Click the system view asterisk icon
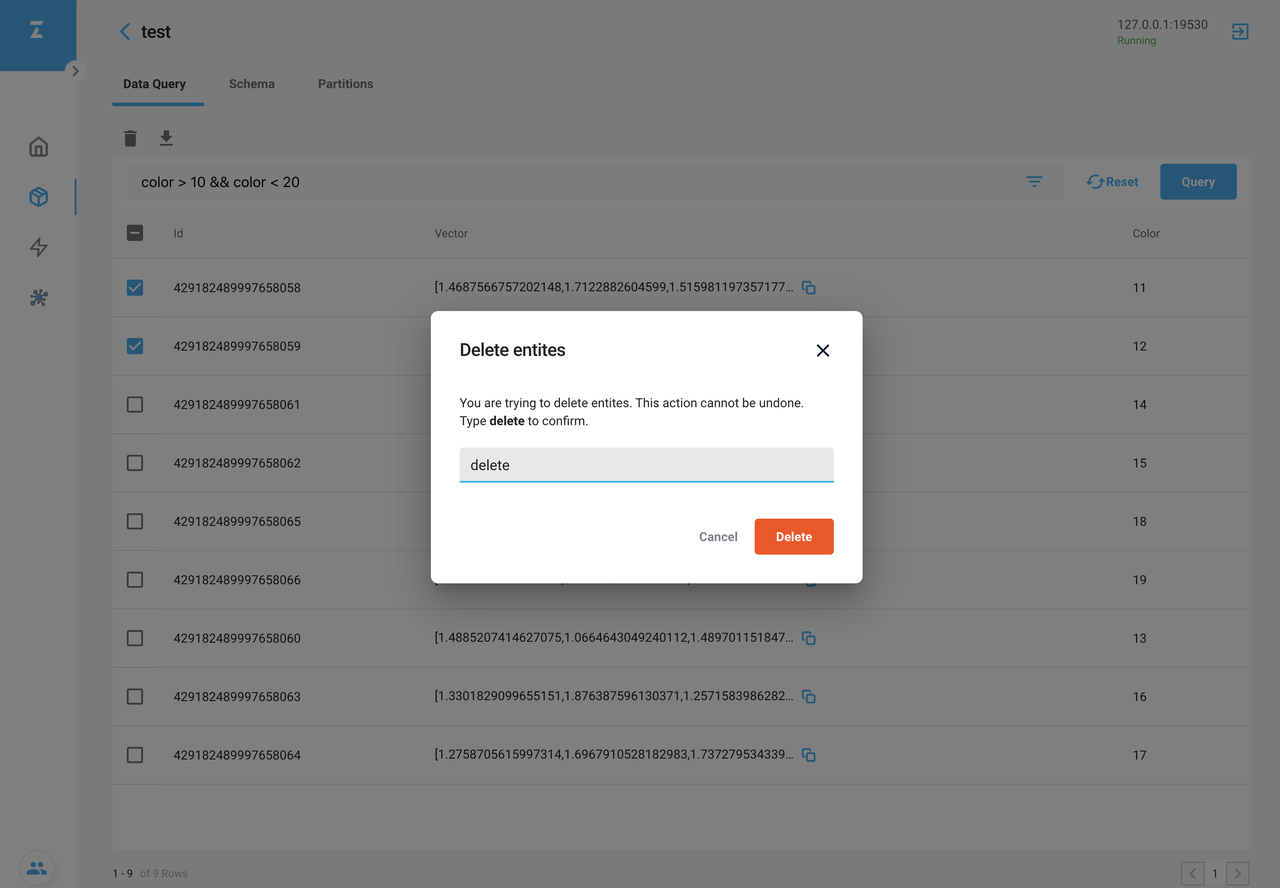The height and width of the screenshot is (888, 1280). (38, 298)
